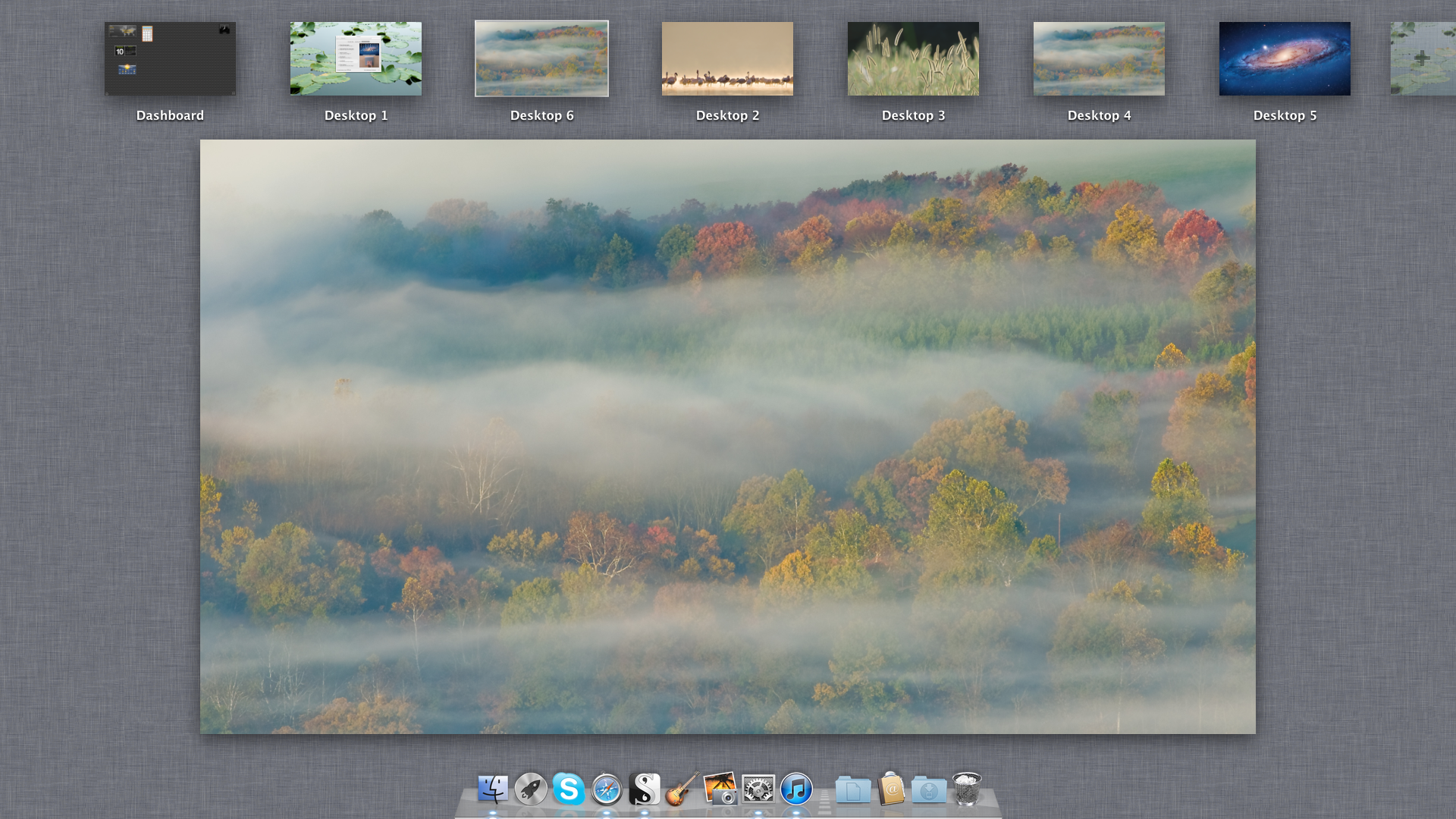Open System Preferences gear icon

point(758,789)
